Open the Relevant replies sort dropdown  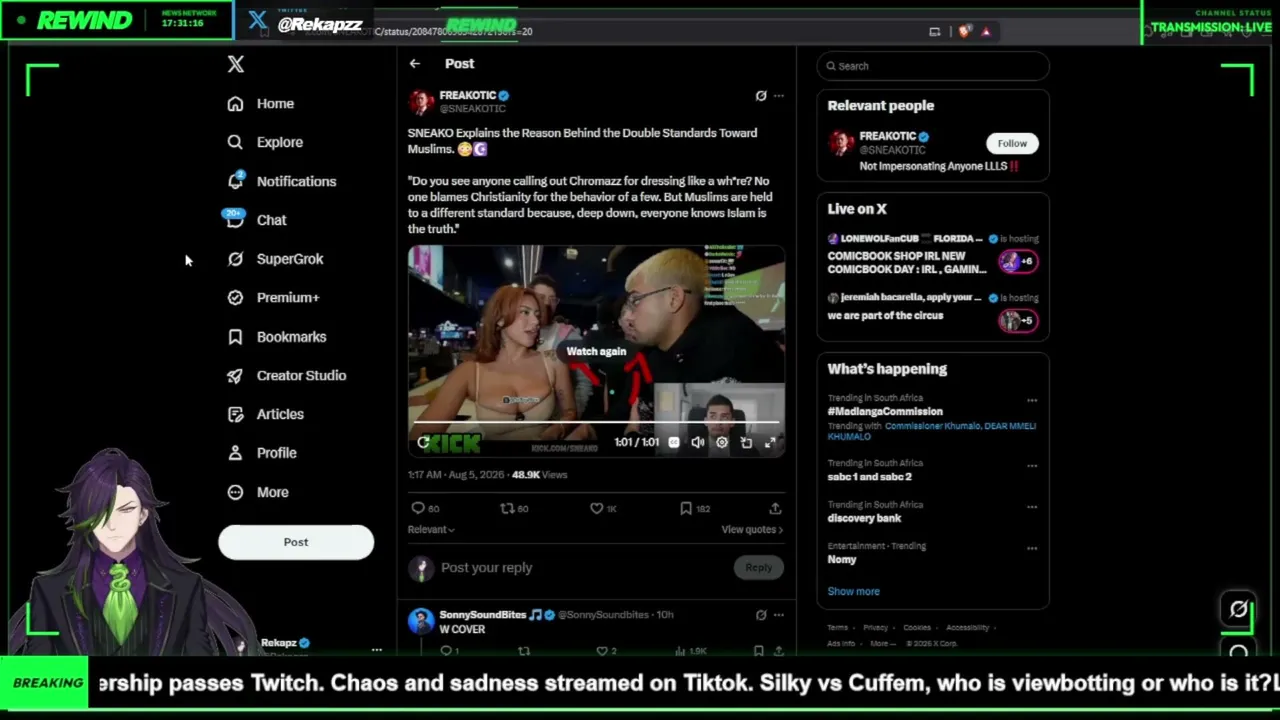[x=431, y=530]
